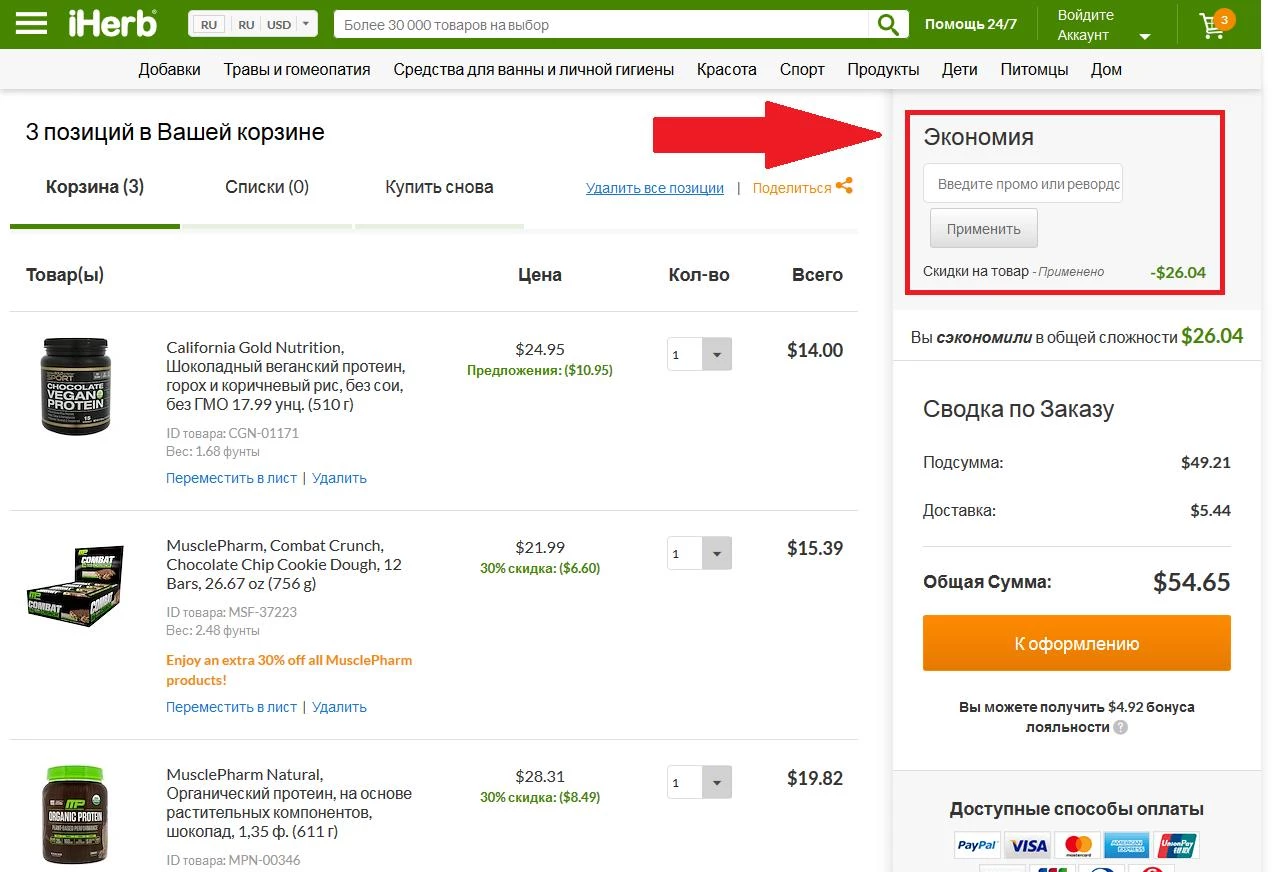Click the Помощь 24/7 link

[971, 24]
